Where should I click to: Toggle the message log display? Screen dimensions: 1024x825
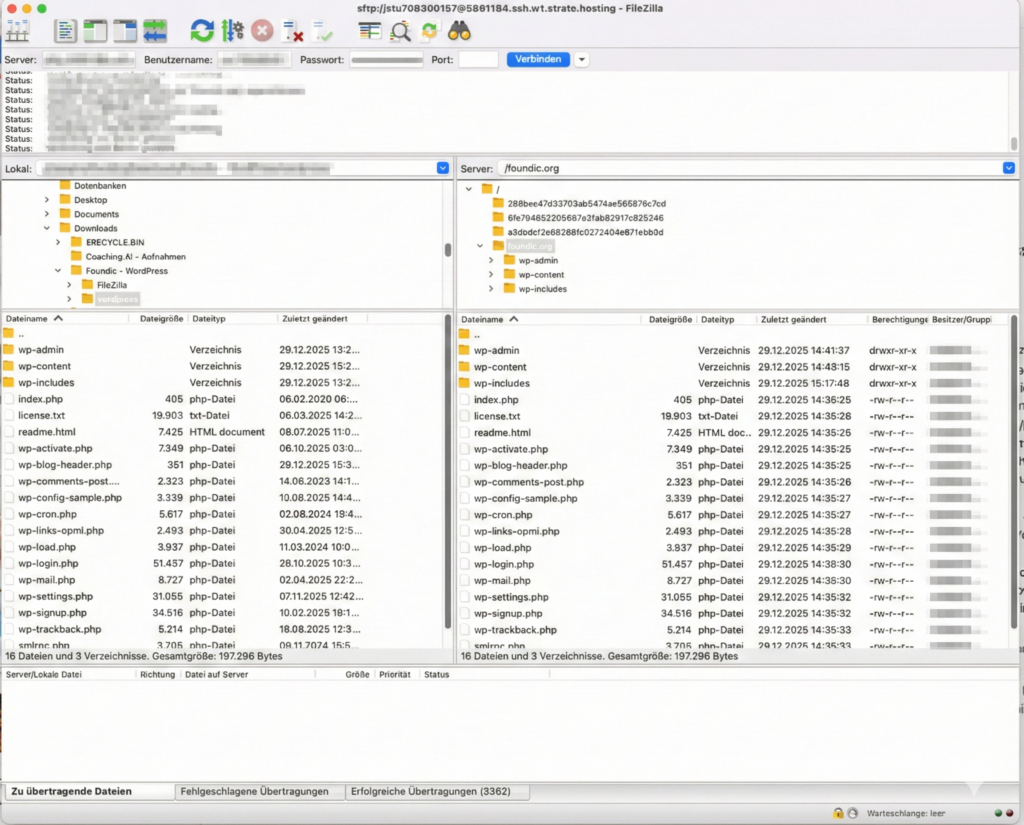[x=65, y=30]
